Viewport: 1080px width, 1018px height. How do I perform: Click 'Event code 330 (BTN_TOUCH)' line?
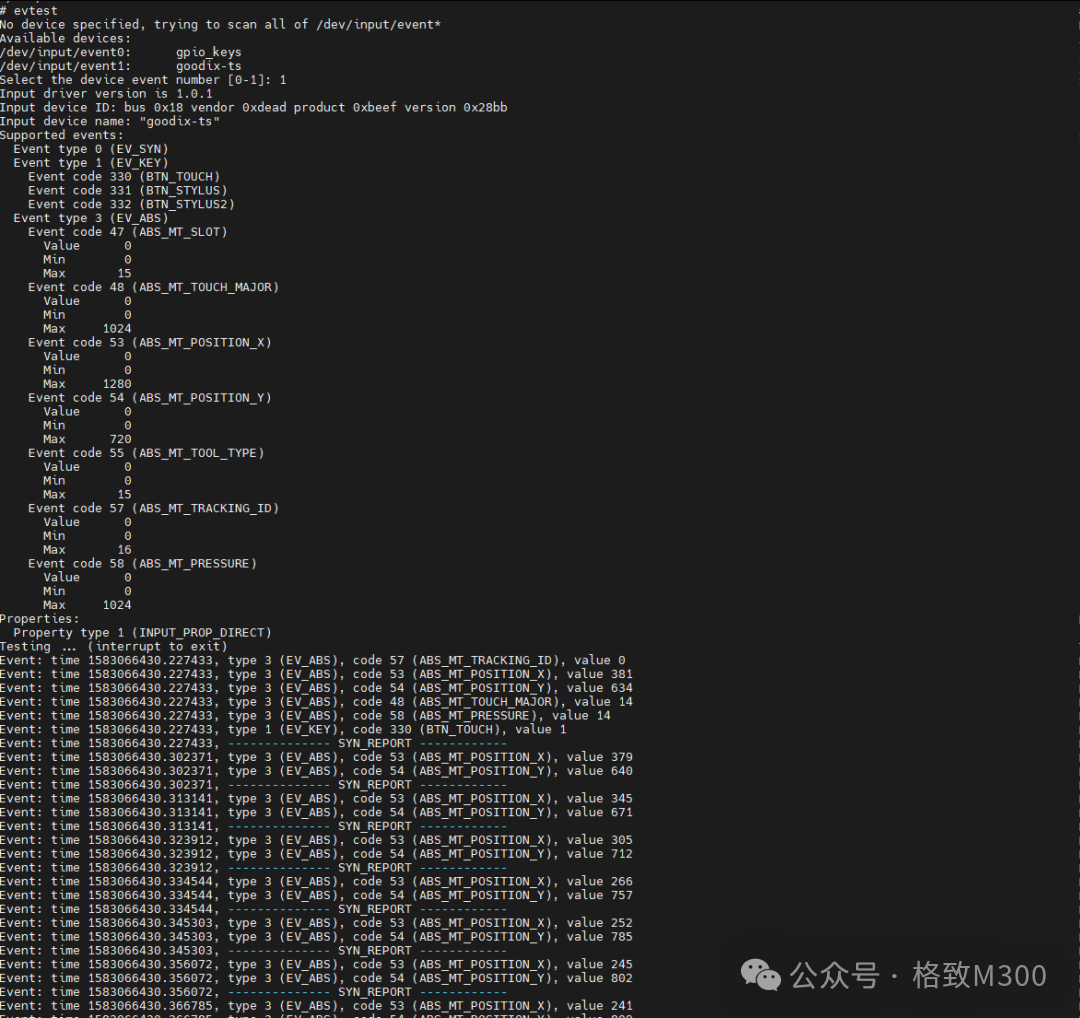[x=124, y=176]
